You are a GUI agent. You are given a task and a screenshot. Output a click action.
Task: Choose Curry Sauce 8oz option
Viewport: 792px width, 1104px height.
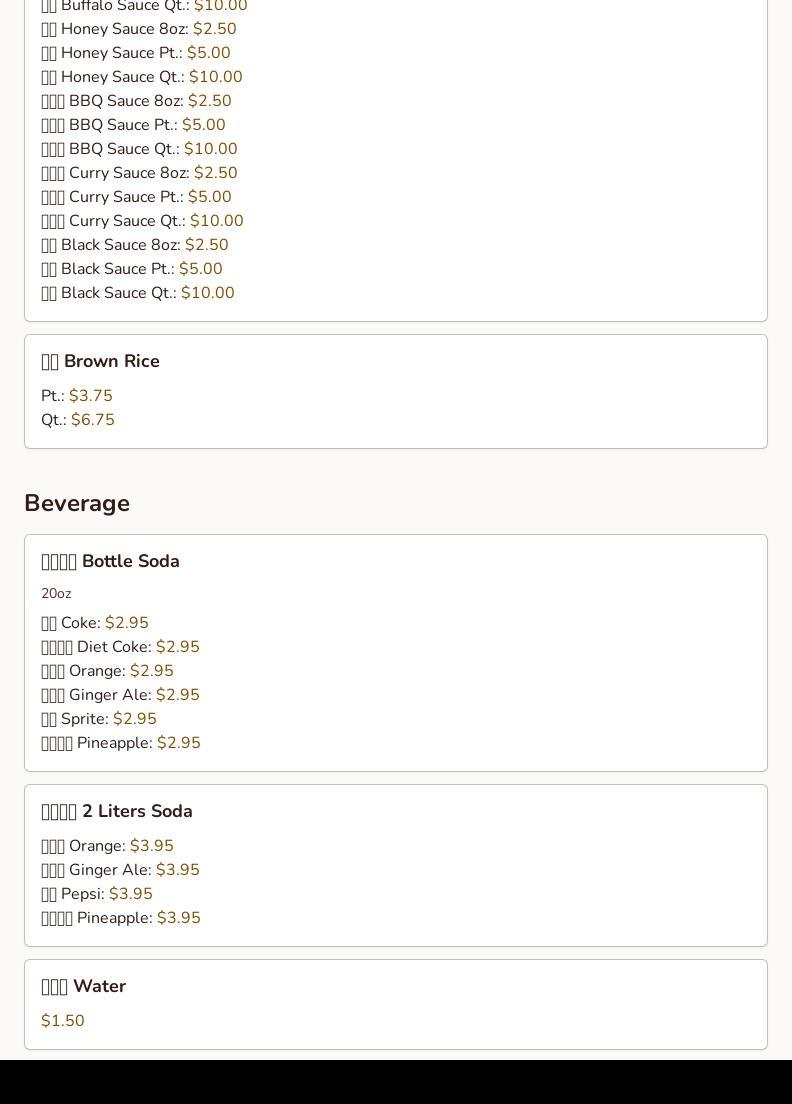pos(139,172)
